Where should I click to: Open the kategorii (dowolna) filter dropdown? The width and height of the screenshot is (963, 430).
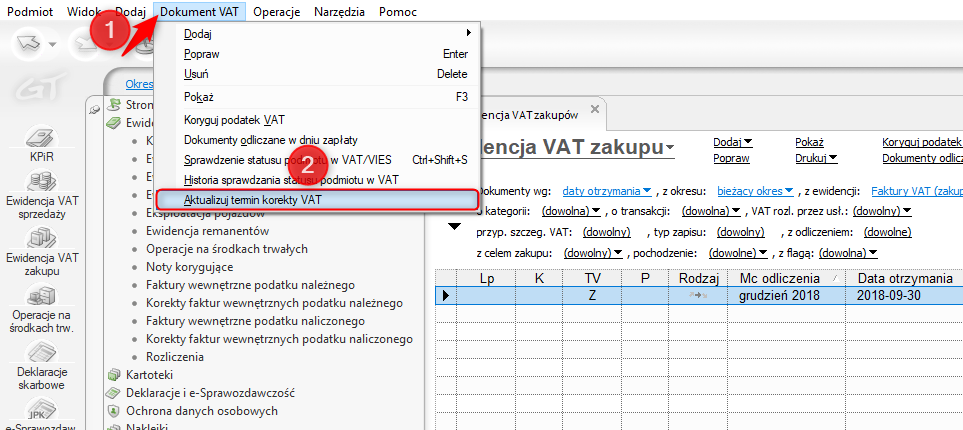pos(571,211)
